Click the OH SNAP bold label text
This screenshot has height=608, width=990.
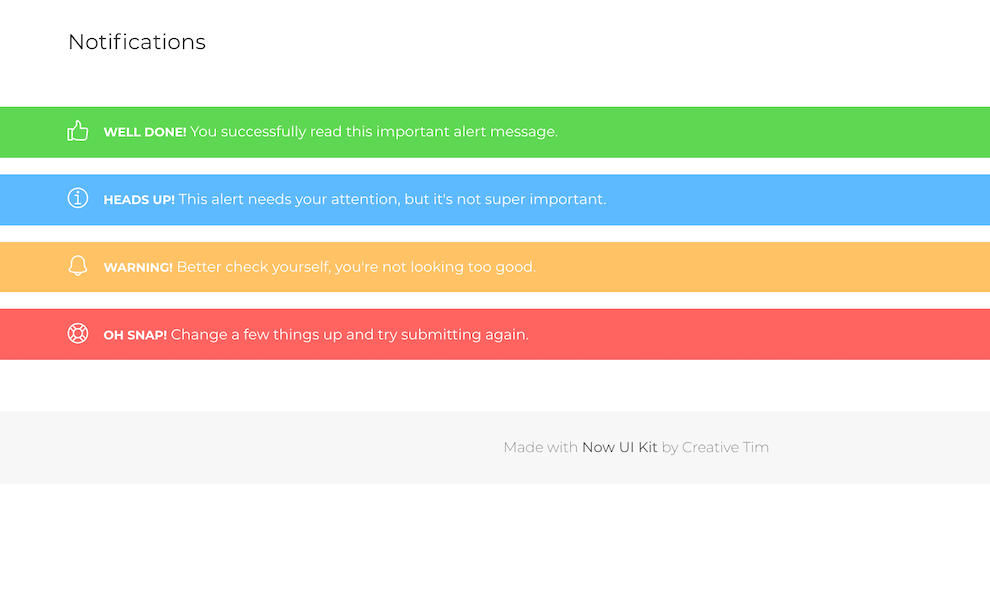coord(134,334)
